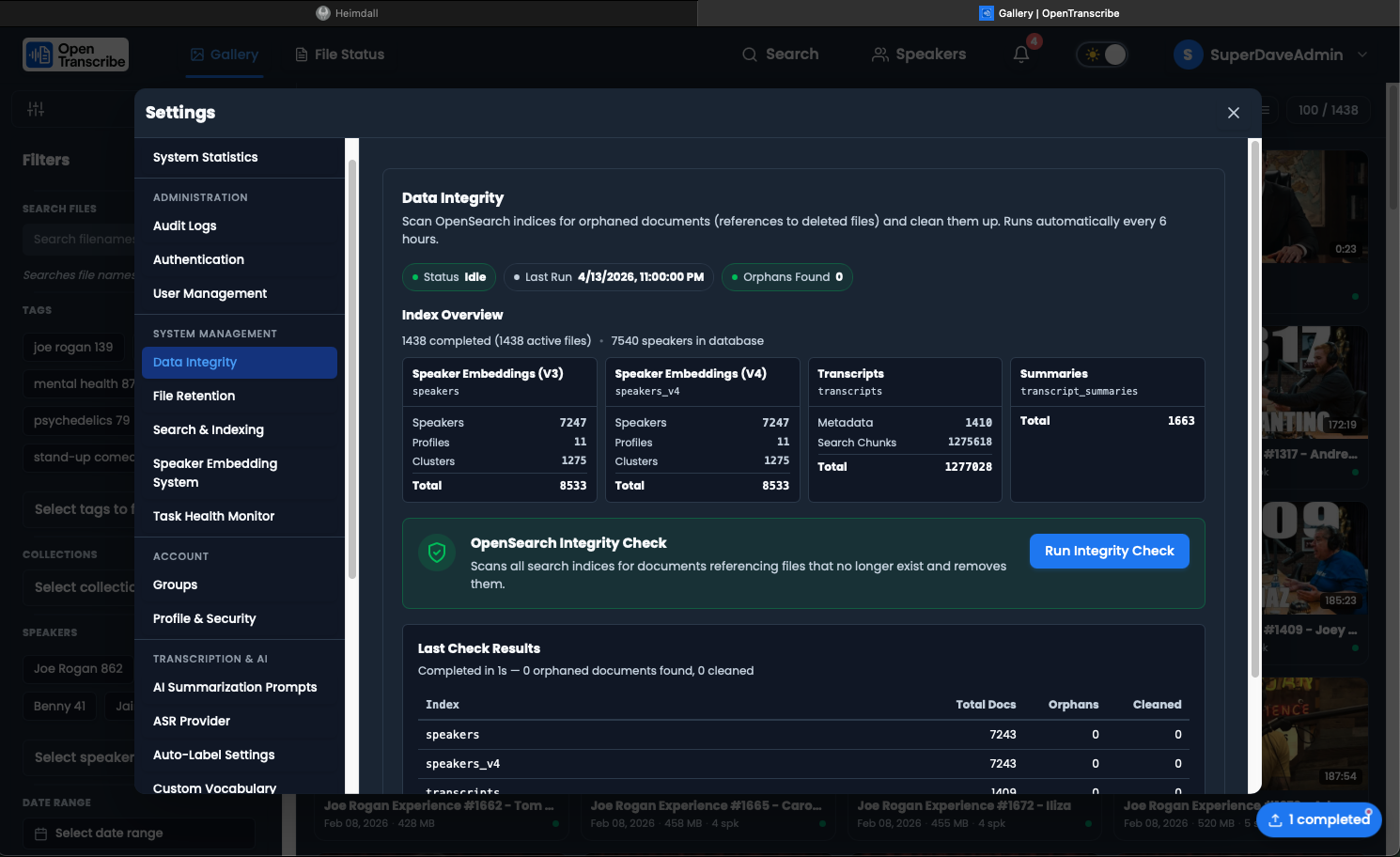
Task: Click the Search magnifier icon
Action: [x=750, y=55]
